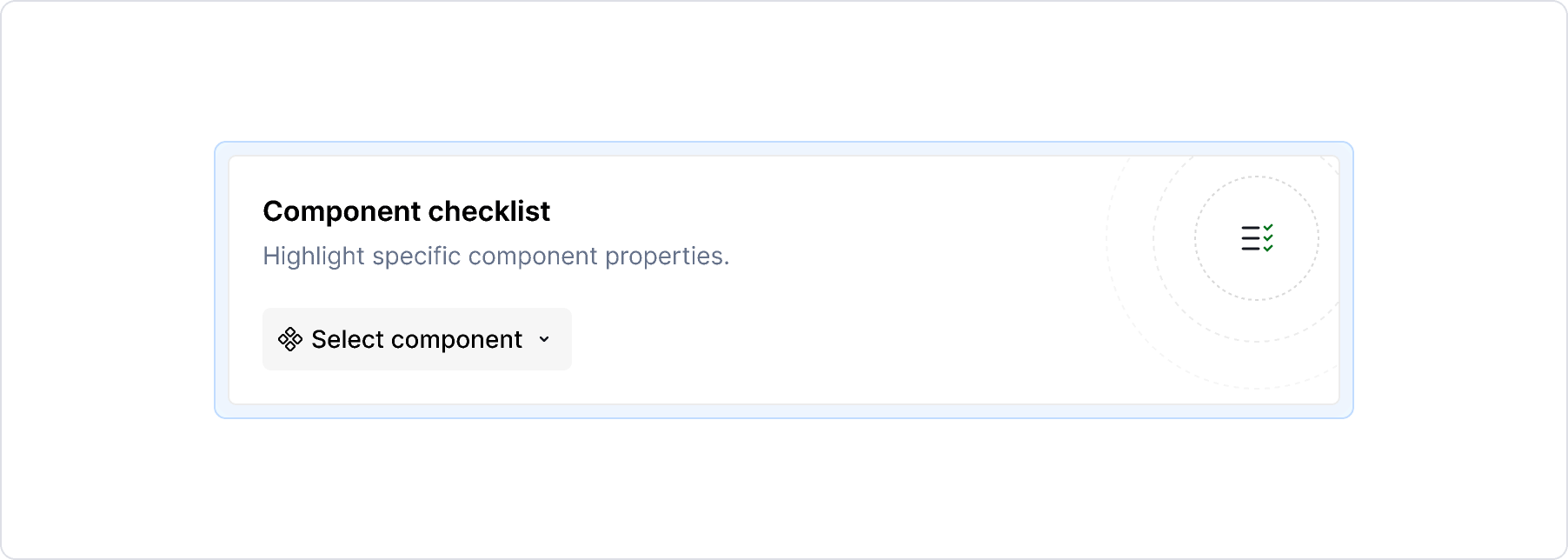Click "Highlight specific component properties." description

click(495, 257)
